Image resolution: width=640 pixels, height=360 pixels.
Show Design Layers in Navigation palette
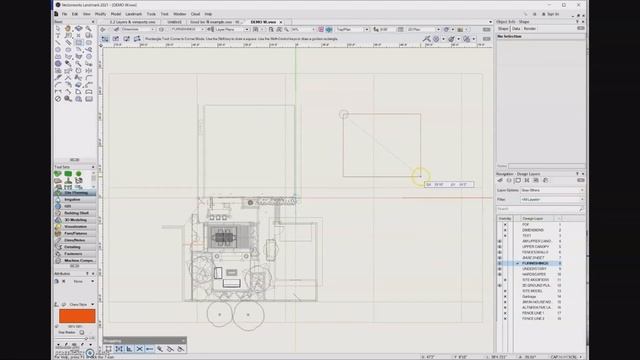pos(509,180)
